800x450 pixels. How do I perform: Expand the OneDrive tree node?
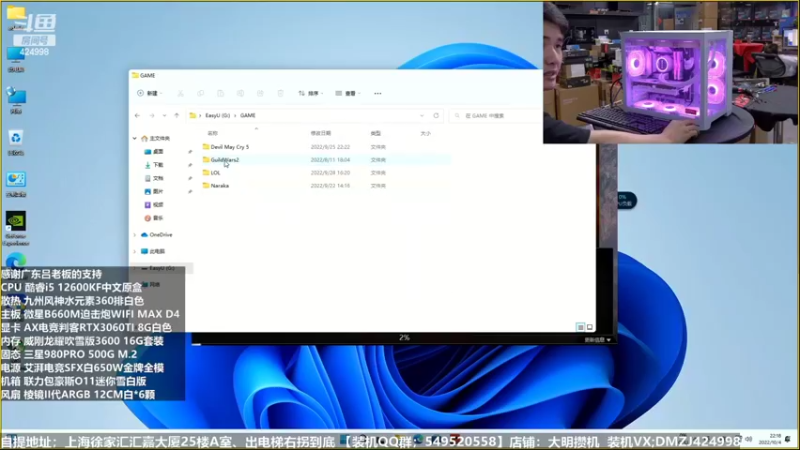point(135,235)
